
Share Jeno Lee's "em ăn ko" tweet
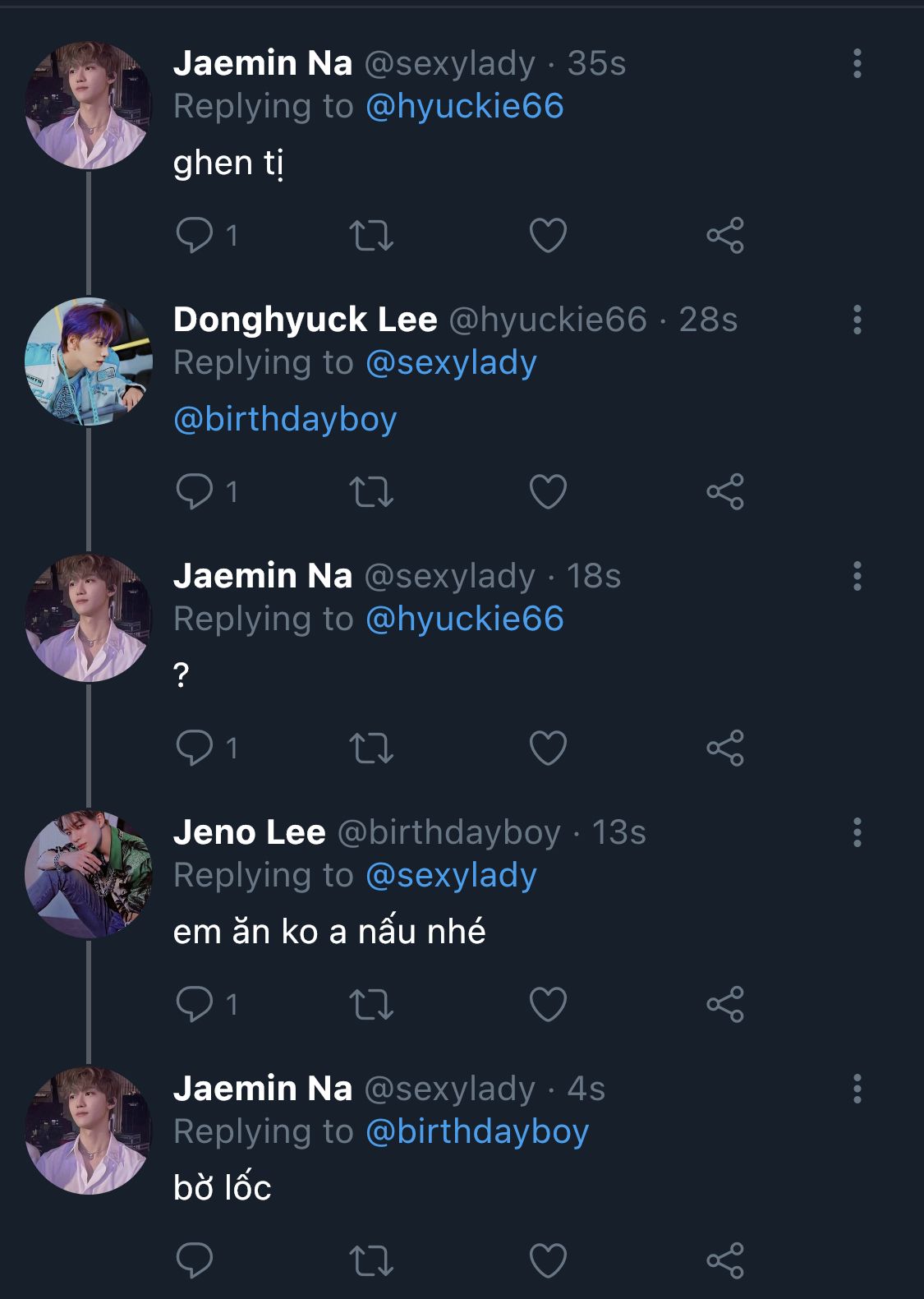click(724, 1005)
